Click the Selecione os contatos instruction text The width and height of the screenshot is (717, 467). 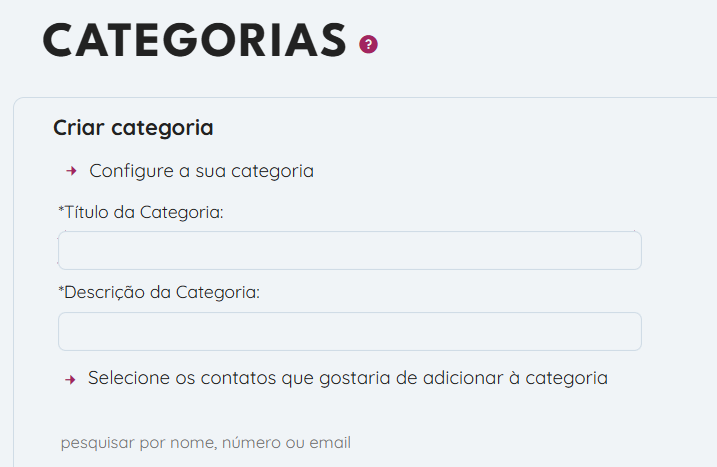tap(347, 378)
